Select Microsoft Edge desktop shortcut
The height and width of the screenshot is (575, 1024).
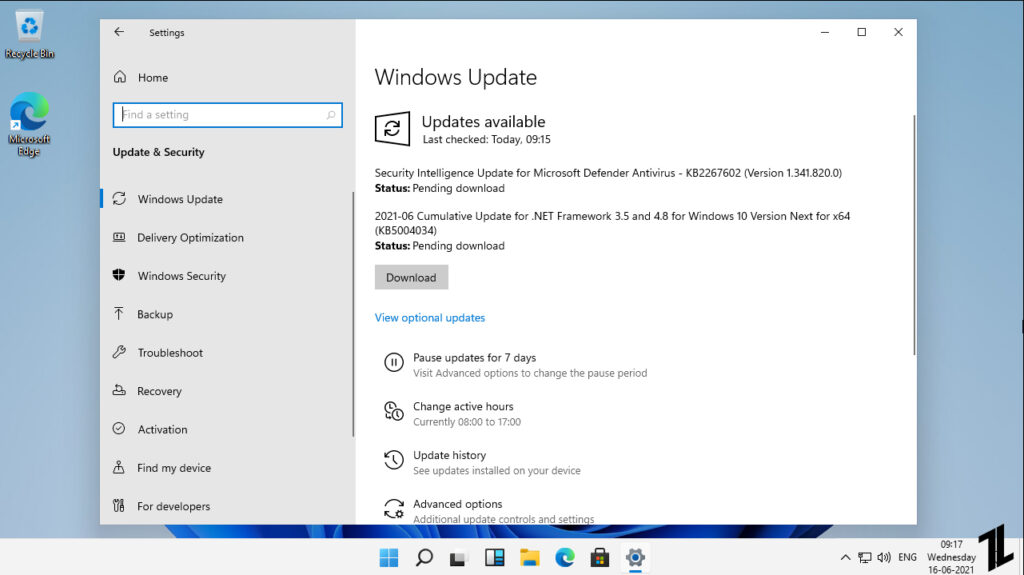tap(29, 124)
